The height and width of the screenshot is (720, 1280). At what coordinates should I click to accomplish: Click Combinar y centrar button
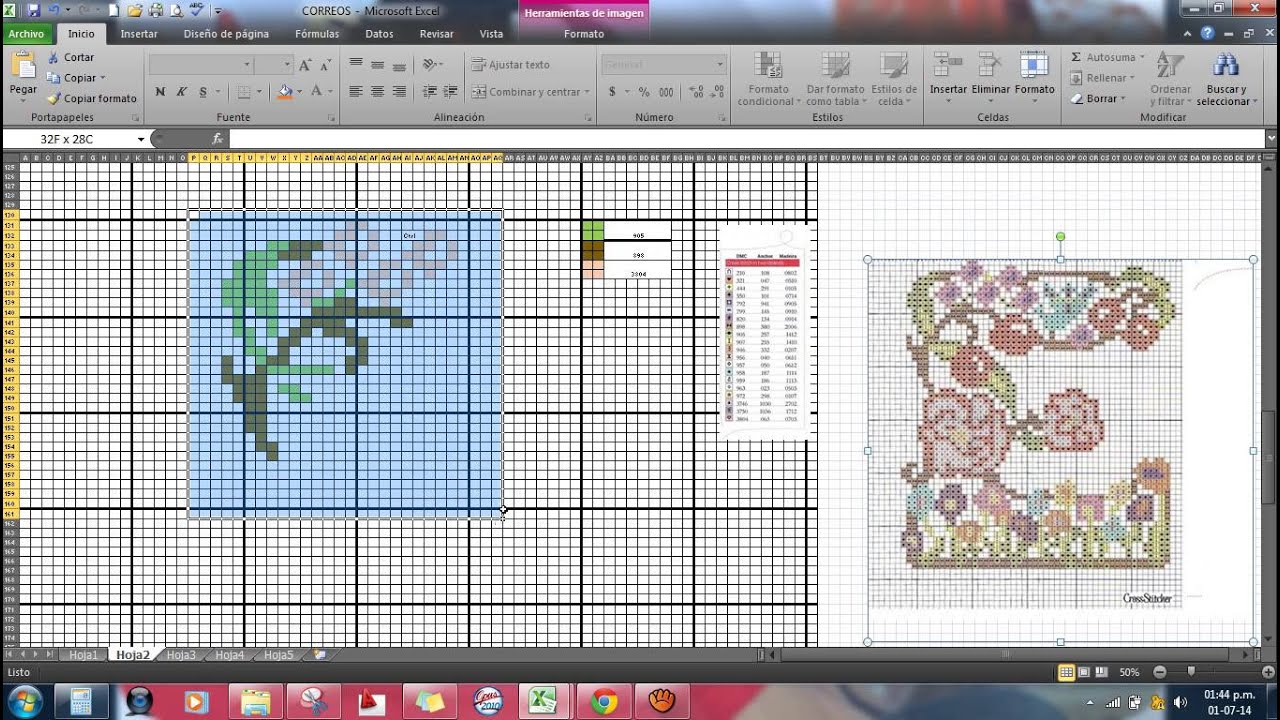(530, 92)
